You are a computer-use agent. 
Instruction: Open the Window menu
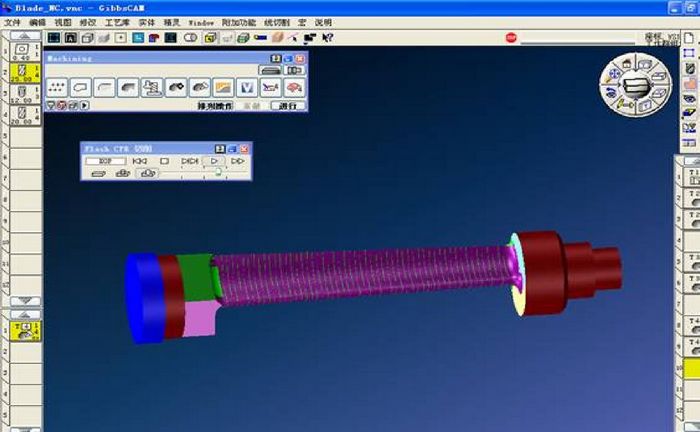(201, 22)
